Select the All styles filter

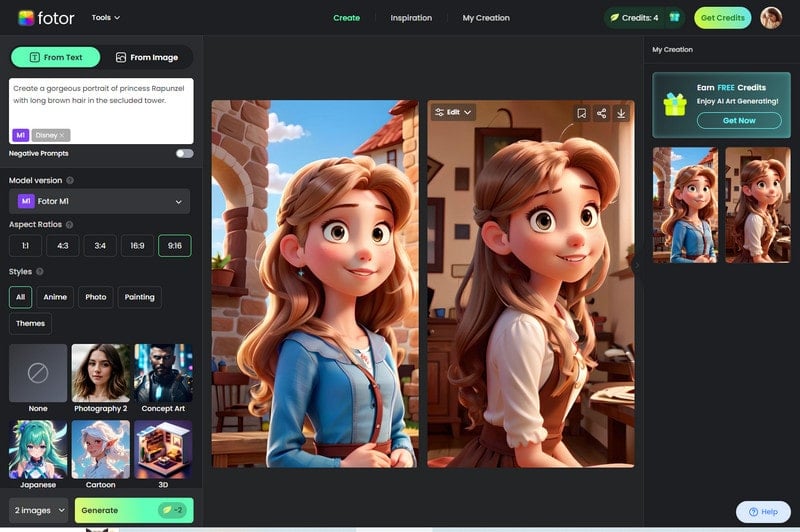20,297
